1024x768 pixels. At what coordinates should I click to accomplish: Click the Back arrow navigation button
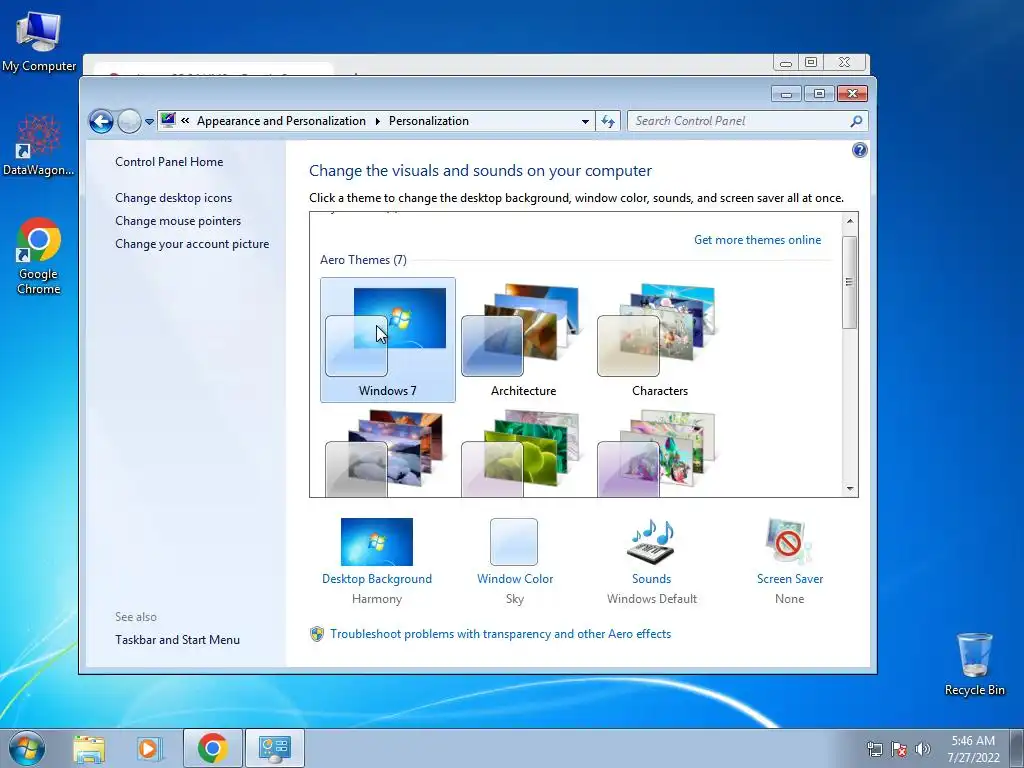(x=101, y=121)
